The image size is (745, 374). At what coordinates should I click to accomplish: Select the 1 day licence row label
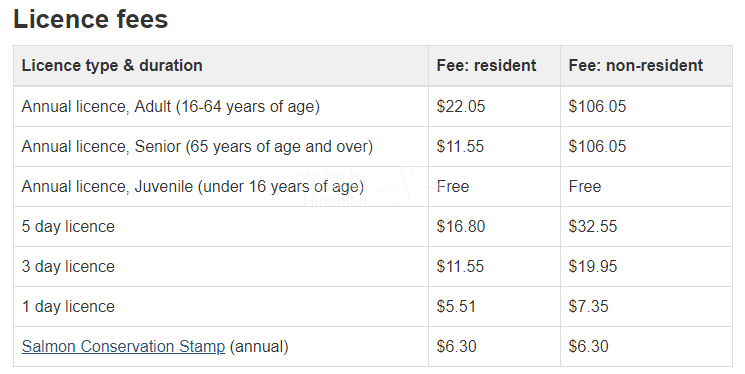[x=68, y=307]
